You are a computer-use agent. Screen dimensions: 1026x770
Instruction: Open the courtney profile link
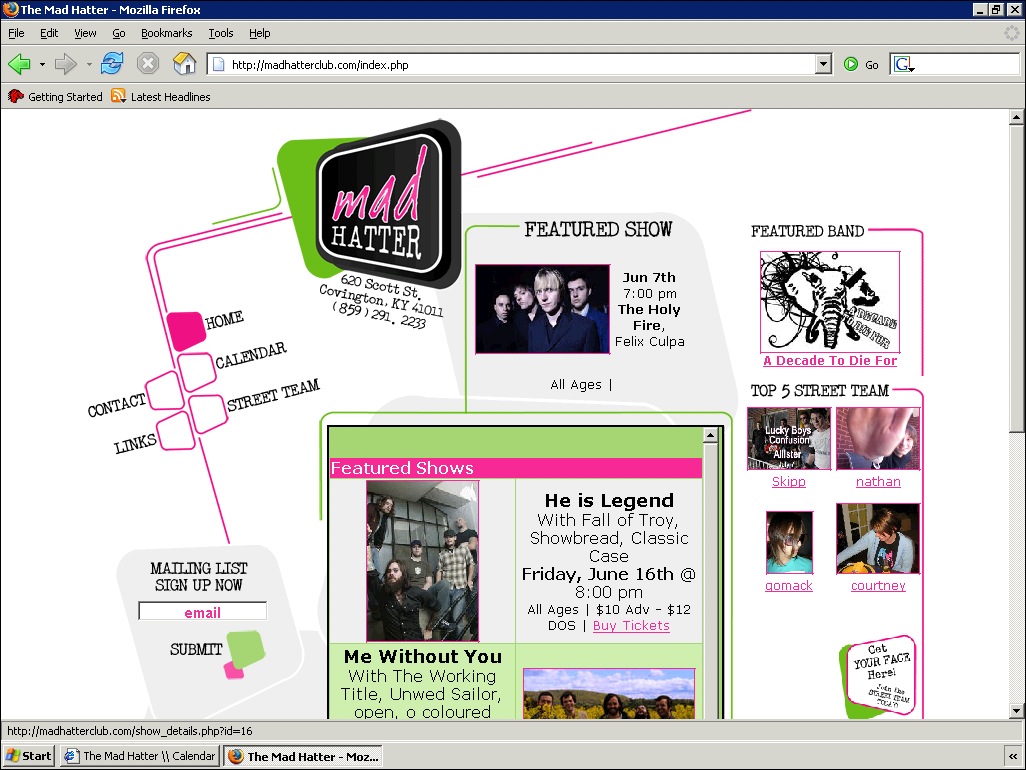point(878,586)
